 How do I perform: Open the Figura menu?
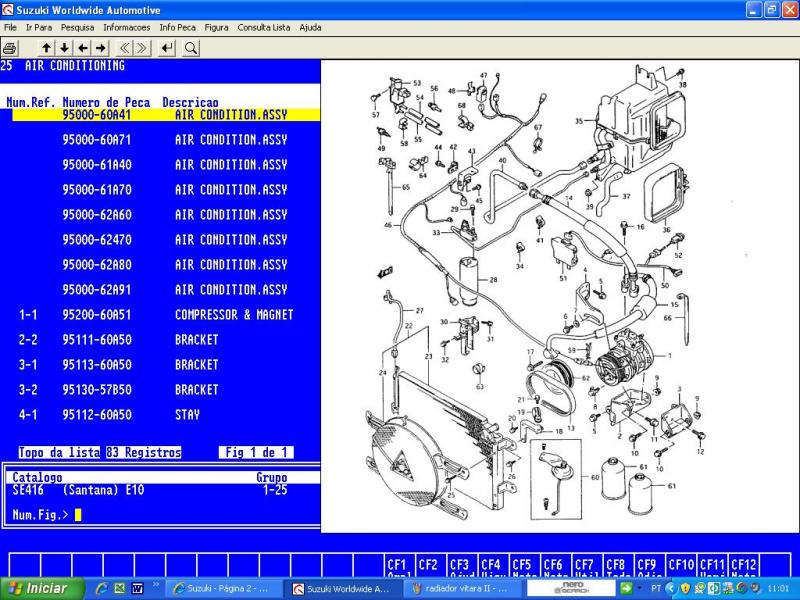pos(216,28)
